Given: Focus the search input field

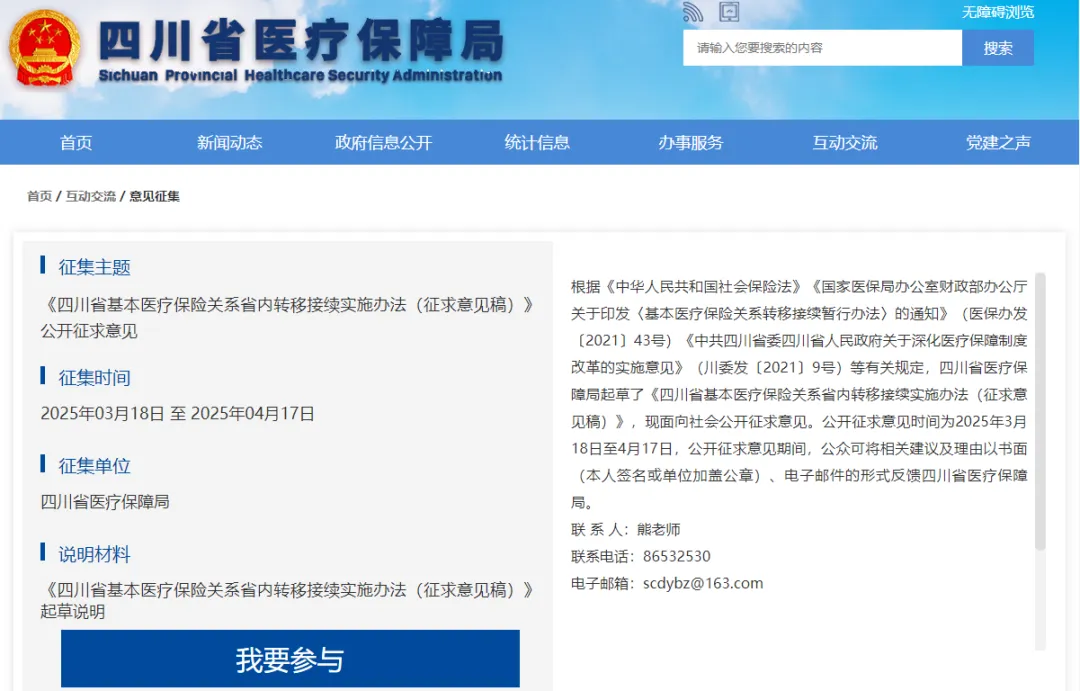Looking at the screenshot, I should (822, 48).
